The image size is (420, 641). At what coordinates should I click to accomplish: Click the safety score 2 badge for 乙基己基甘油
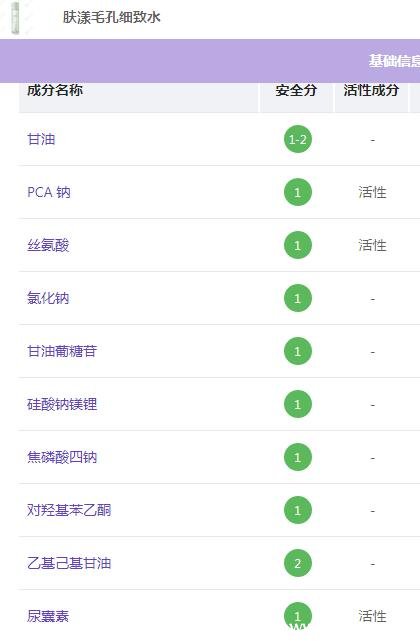point(298,563)
